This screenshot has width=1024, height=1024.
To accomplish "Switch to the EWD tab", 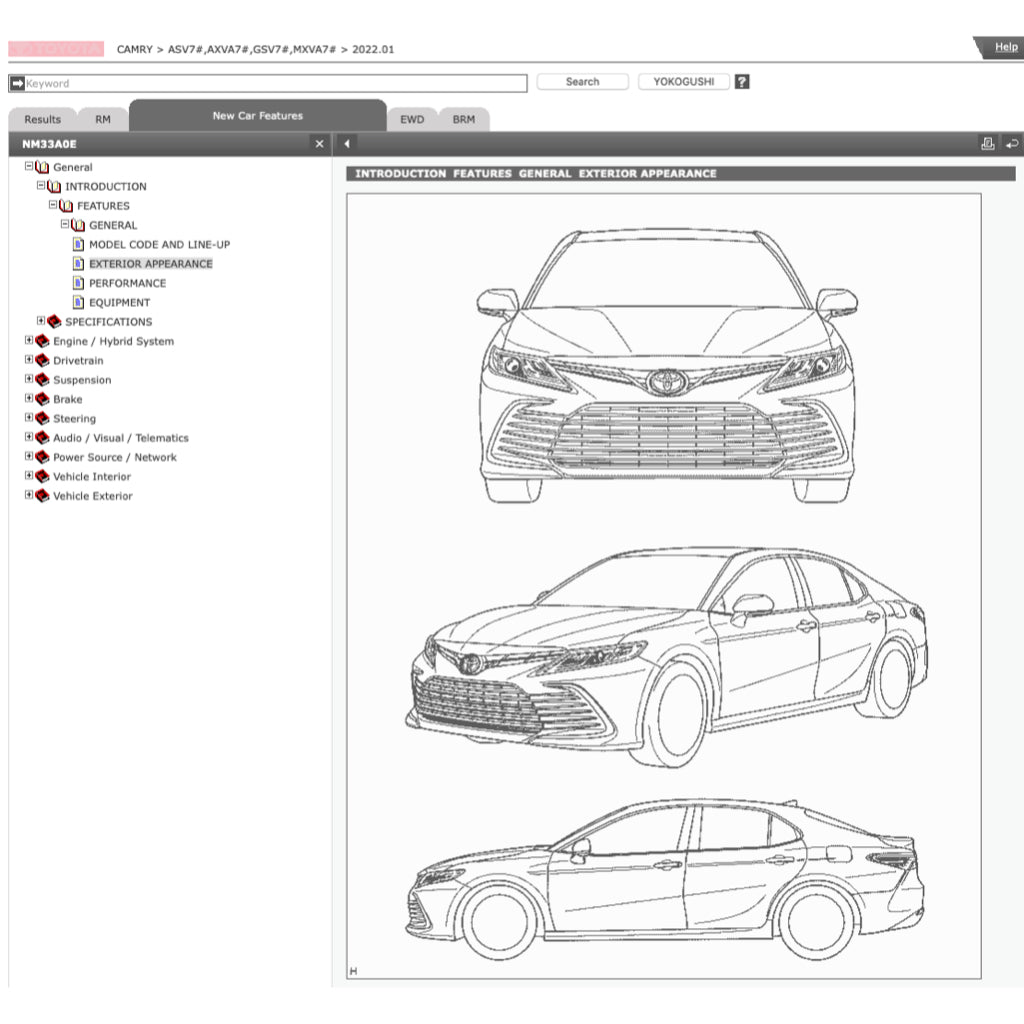I will 412,119.
